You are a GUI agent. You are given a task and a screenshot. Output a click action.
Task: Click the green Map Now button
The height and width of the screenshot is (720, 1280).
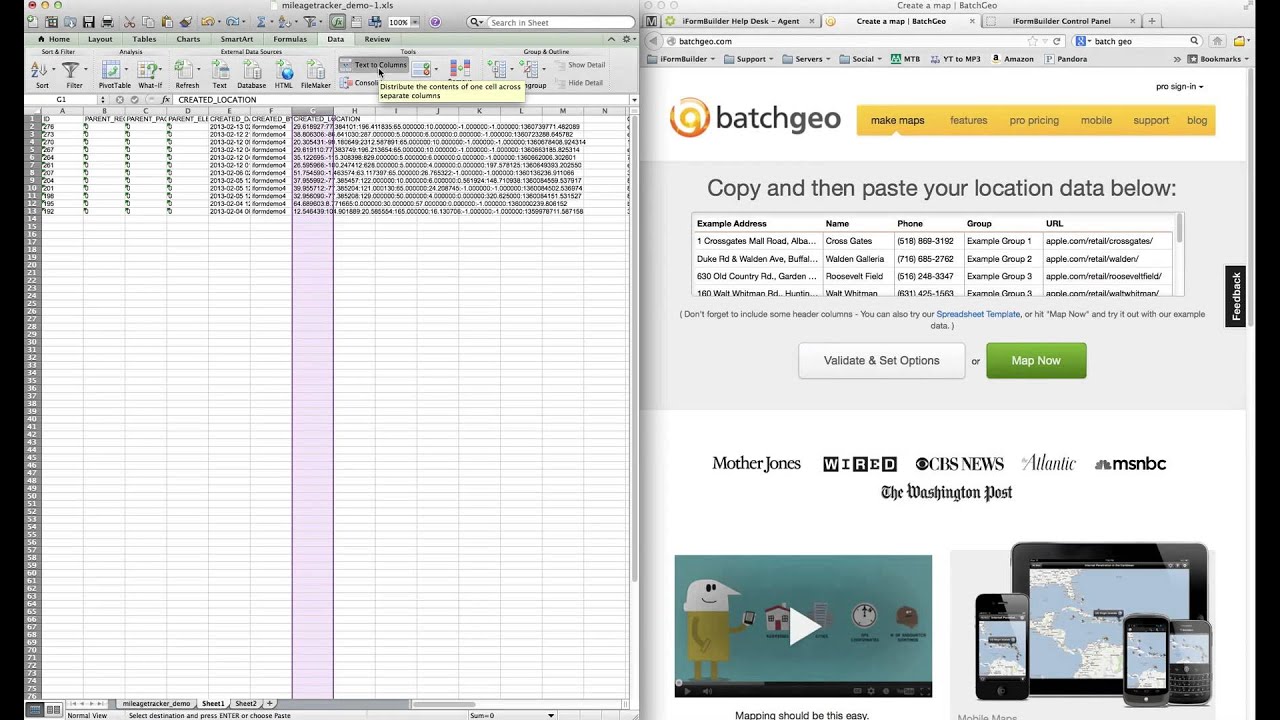coord(1036,360)
